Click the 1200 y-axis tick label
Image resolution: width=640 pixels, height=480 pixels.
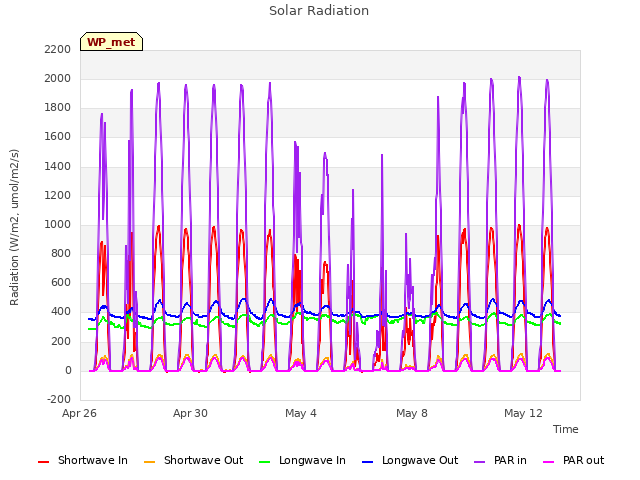[58, 196]
